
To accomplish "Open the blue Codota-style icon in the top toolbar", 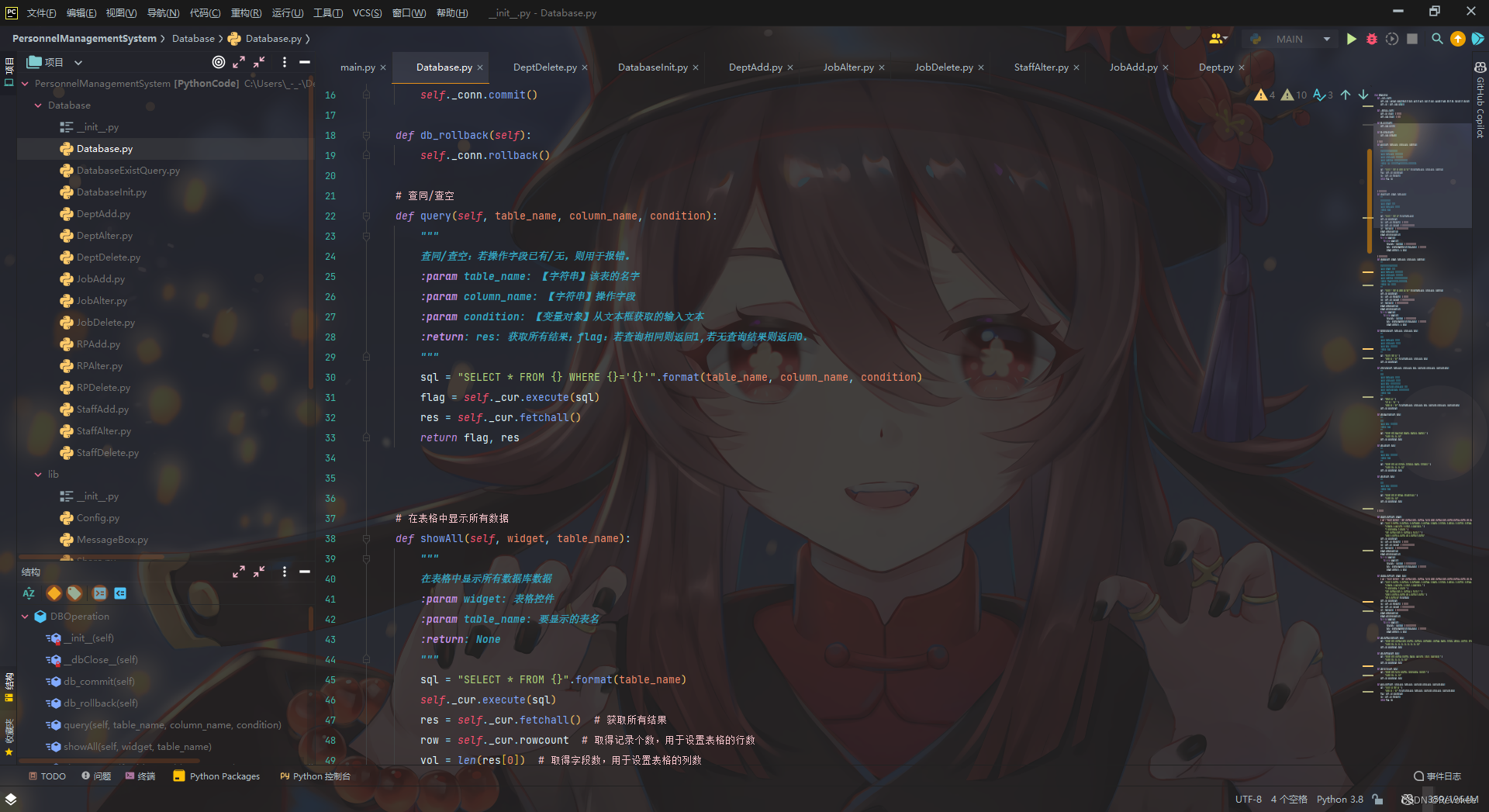I will (1478, 39).
